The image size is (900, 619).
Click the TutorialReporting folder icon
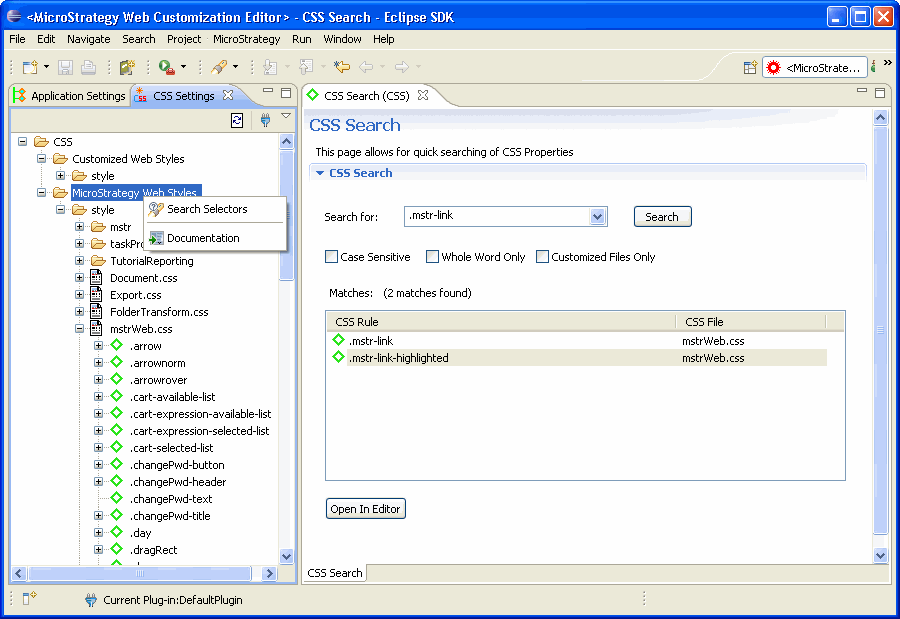coord(98,261)
